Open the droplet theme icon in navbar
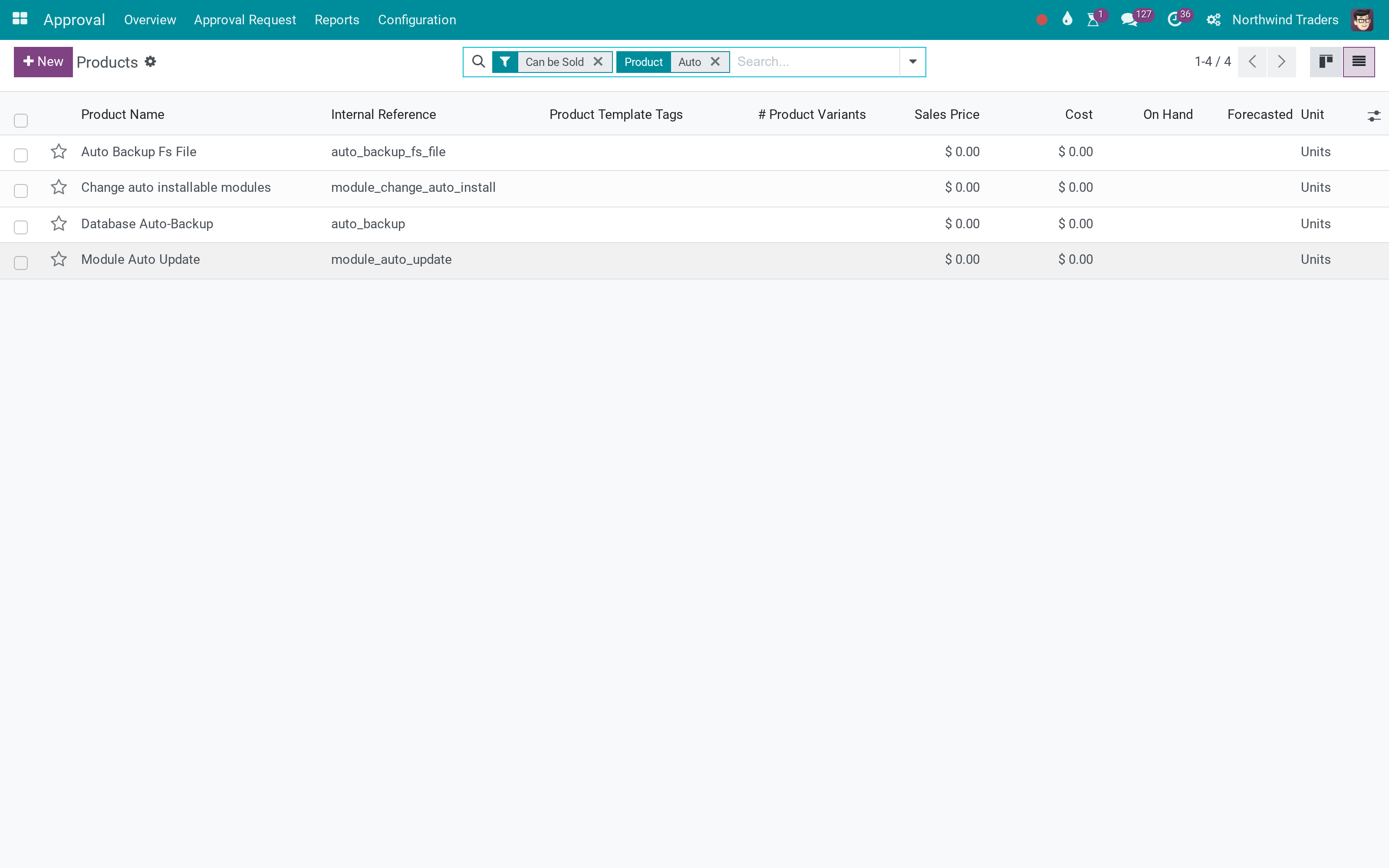Image resolution: width=1389 pixels, height=868 pixels. click(1067, 19)
